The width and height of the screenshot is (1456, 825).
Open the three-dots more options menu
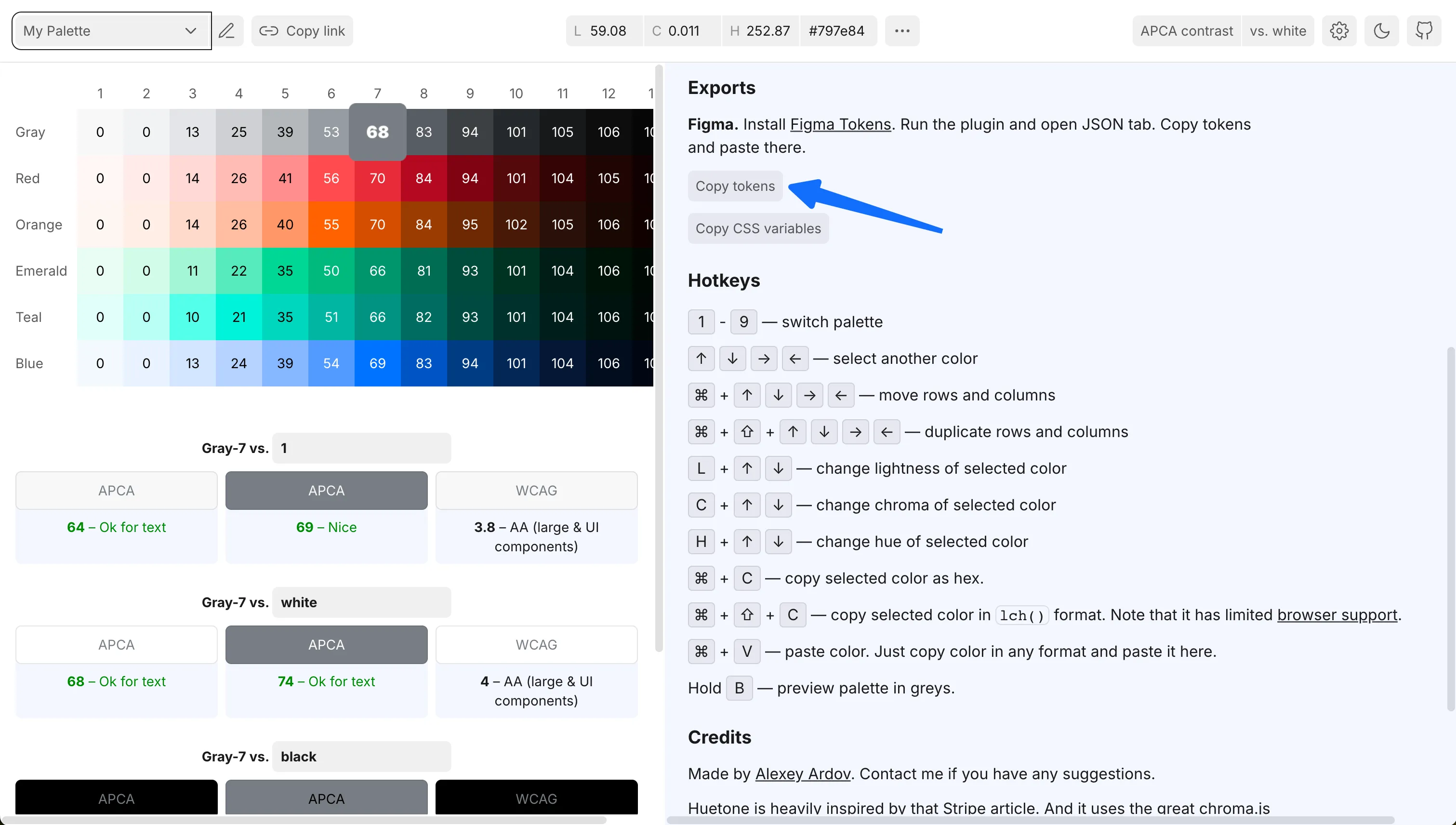tap(902, 30)
